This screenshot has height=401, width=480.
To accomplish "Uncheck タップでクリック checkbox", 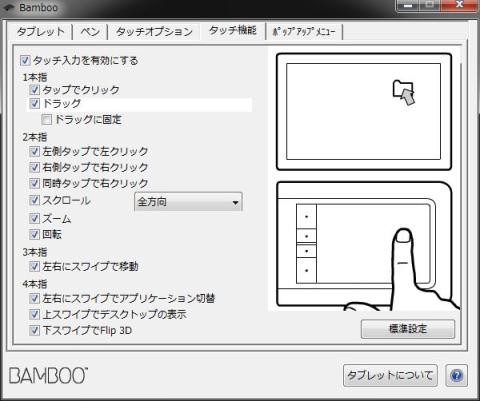I will [35, 90].
